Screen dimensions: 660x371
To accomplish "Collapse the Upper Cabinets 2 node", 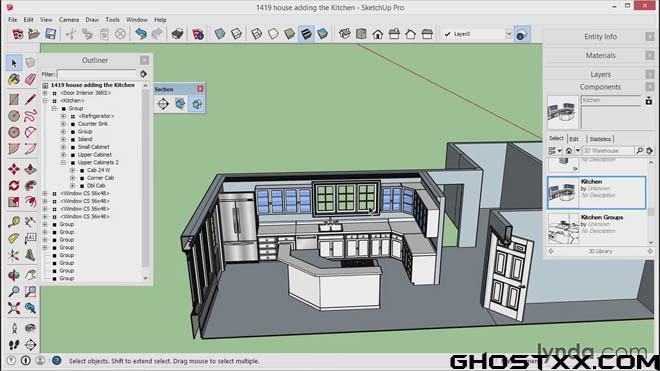I will (63, 163).
